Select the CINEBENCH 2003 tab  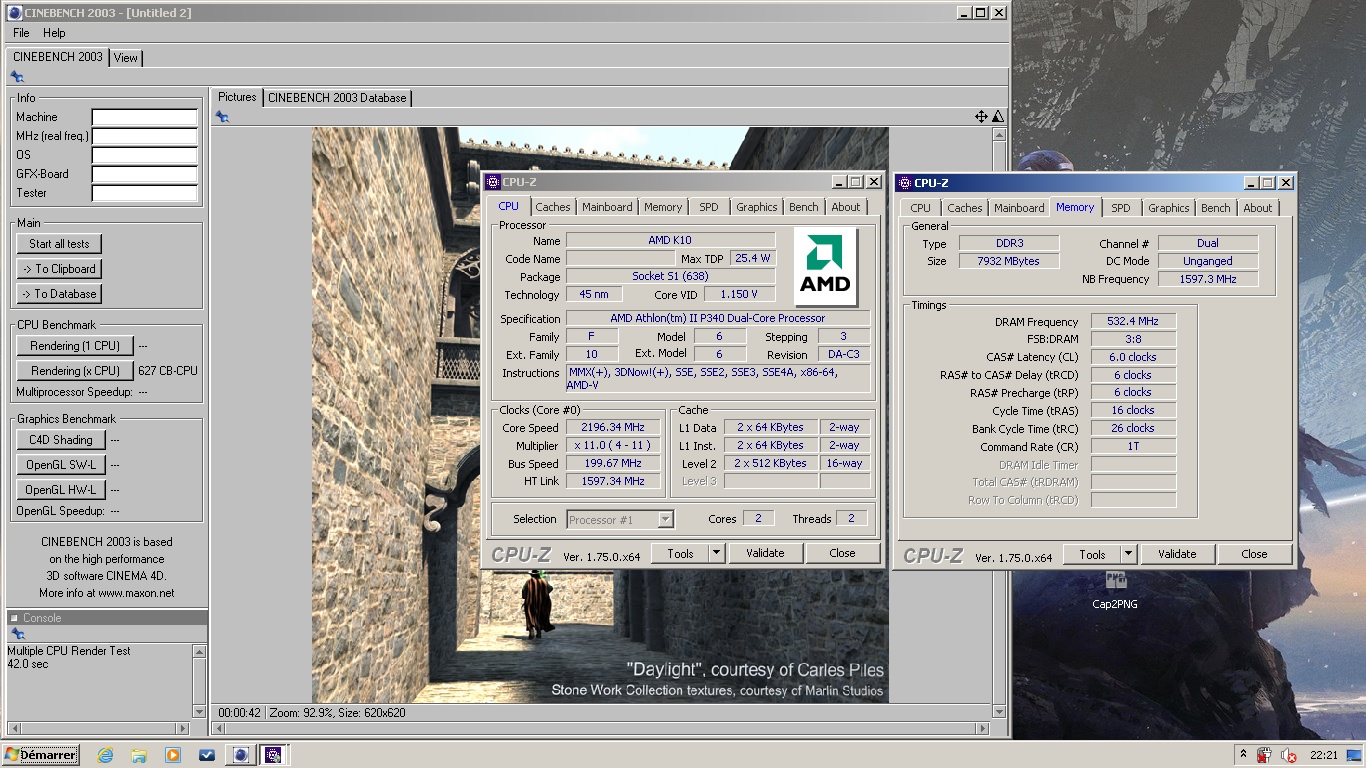(57, 57)
